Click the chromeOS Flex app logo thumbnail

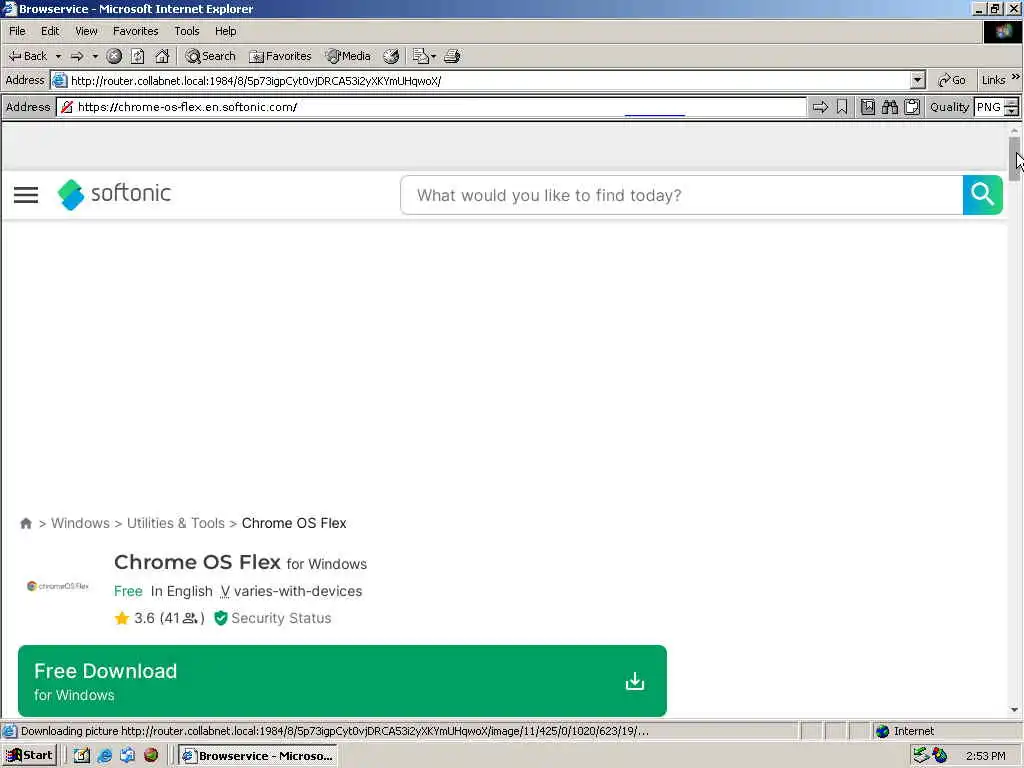point(58,586)
